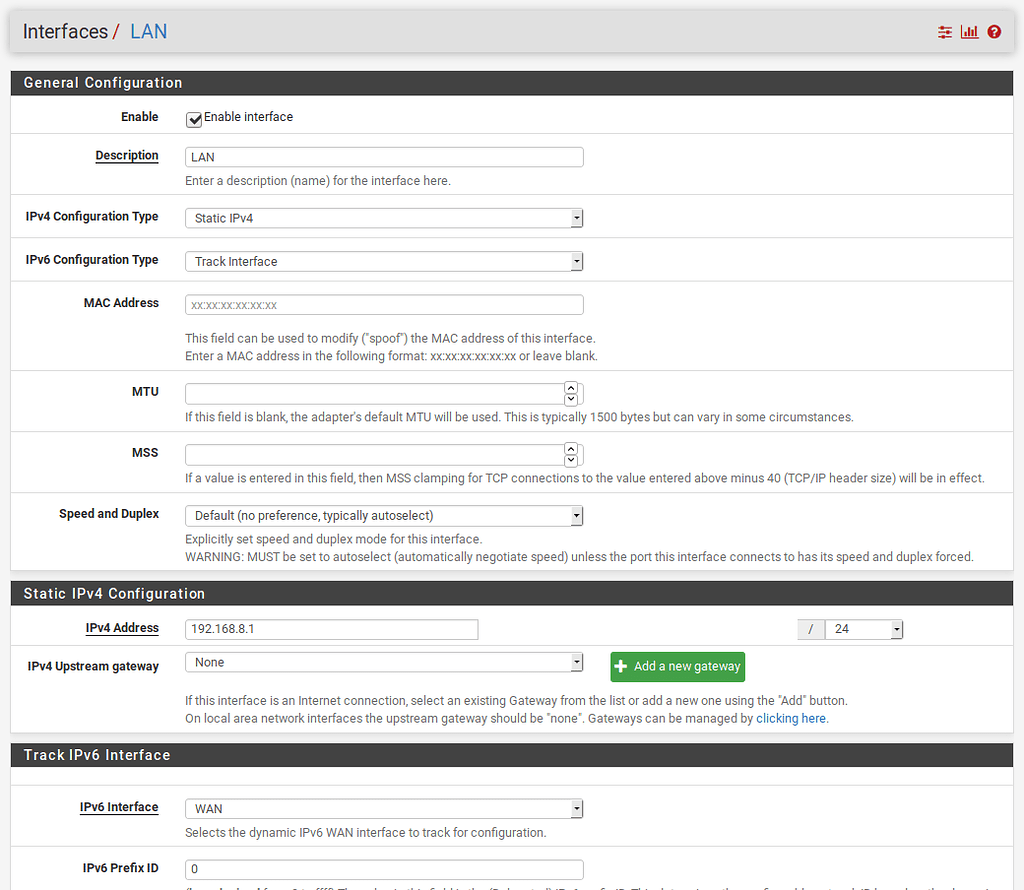Open the IPv4 Upstream gateway dropdown
Image resolution: width=1024 pixels, height=890 pixels.
pyautogui.click(x=575, y=662)
